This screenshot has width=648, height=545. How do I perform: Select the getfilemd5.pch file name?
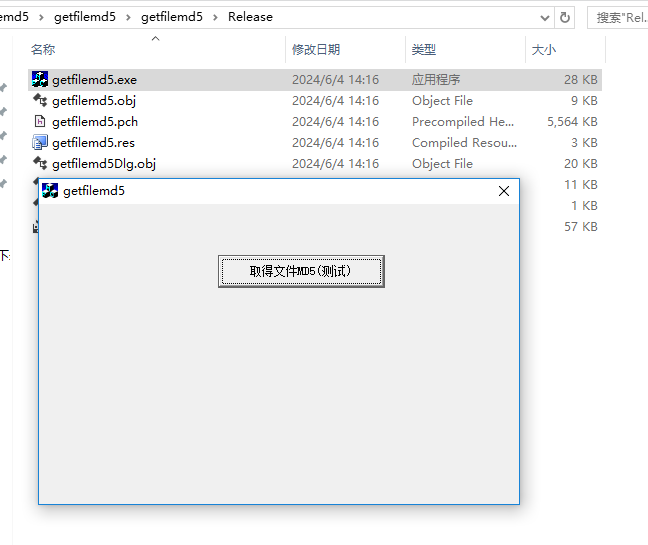point(95,121)
